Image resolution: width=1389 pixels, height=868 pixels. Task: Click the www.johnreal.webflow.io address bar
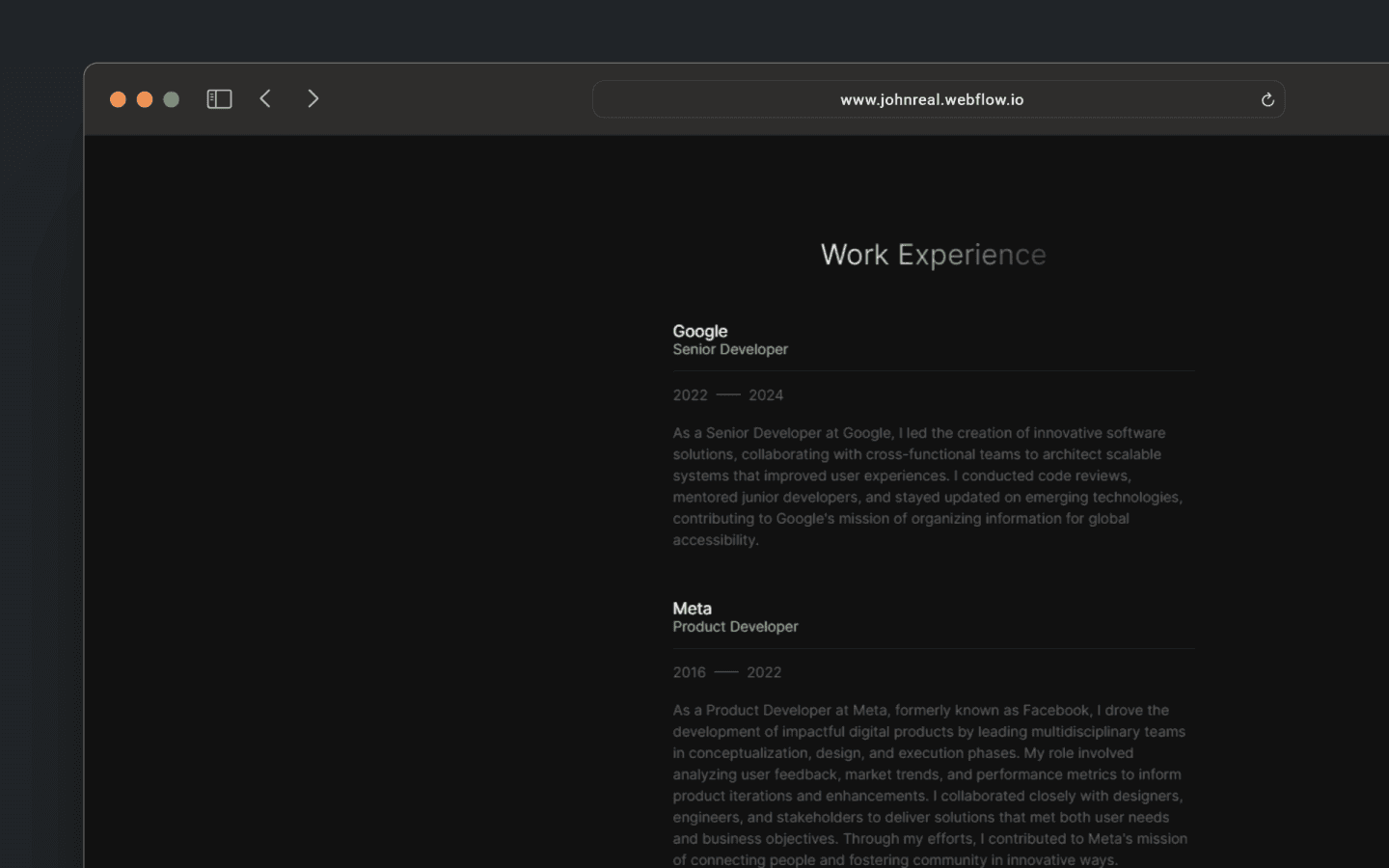click(x=939, y=99)
